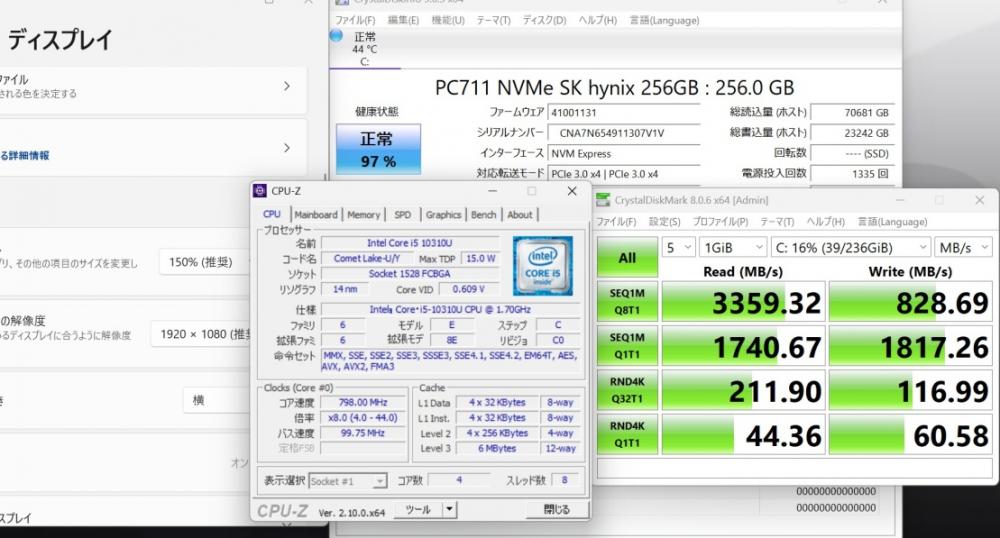Click total host writes value 23242 GB
This screenshot has width=1000, height=538.
853,133
